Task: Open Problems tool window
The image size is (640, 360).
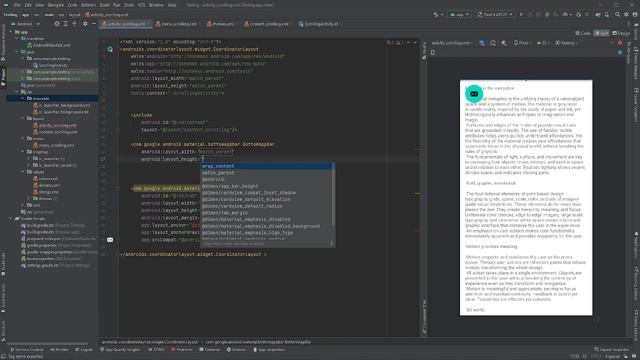Action: pyautogui.click(x=182, y=350)
